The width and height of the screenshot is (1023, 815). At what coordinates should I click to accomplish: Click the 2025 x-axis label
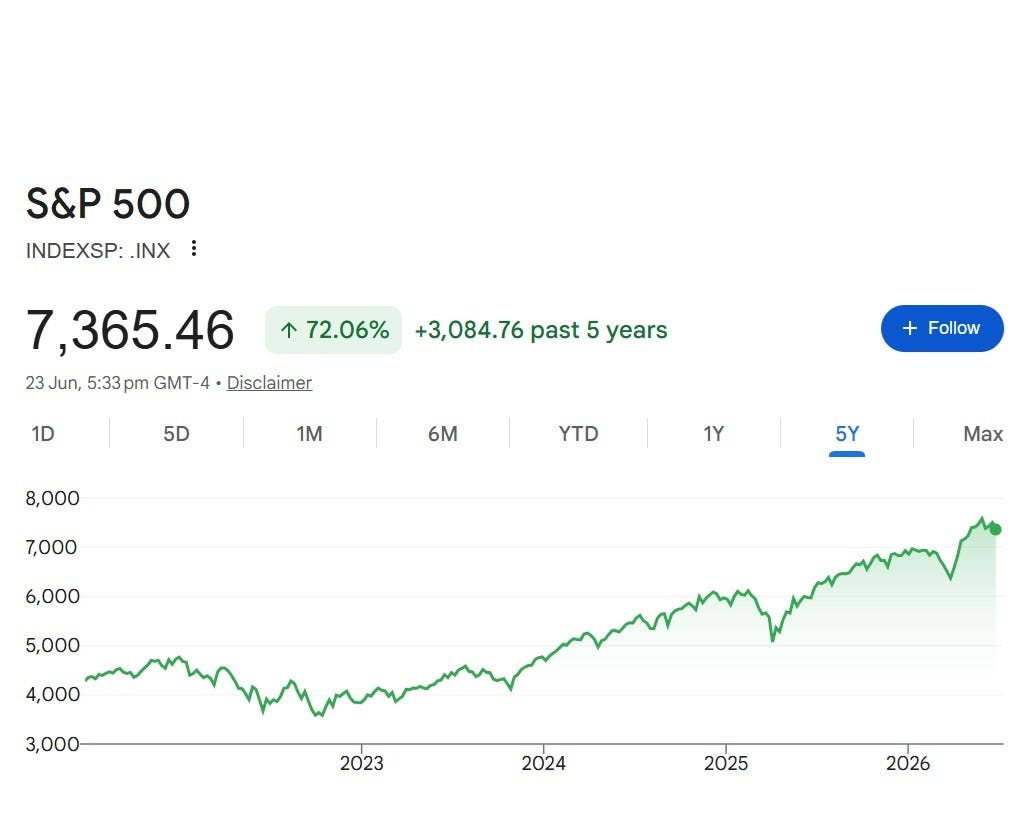click(725, 763)
